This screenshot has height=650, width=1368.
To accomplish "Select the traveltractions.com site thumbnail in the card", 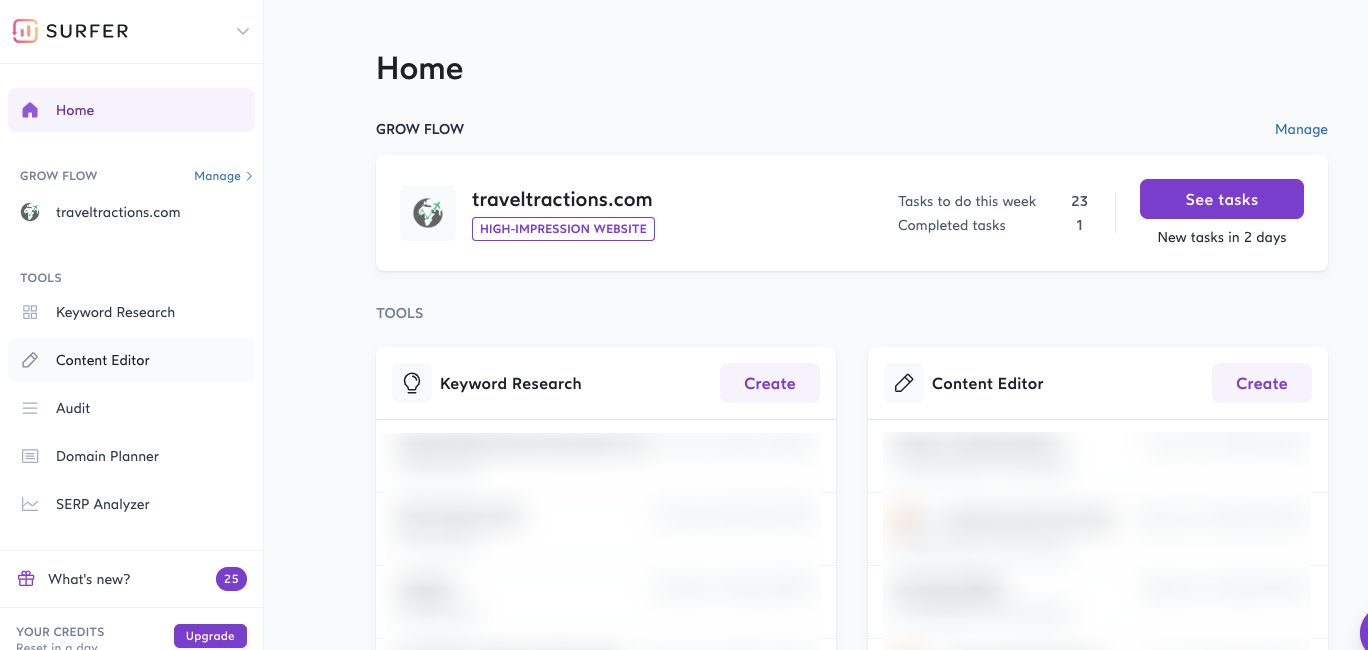I will point(428,213).
